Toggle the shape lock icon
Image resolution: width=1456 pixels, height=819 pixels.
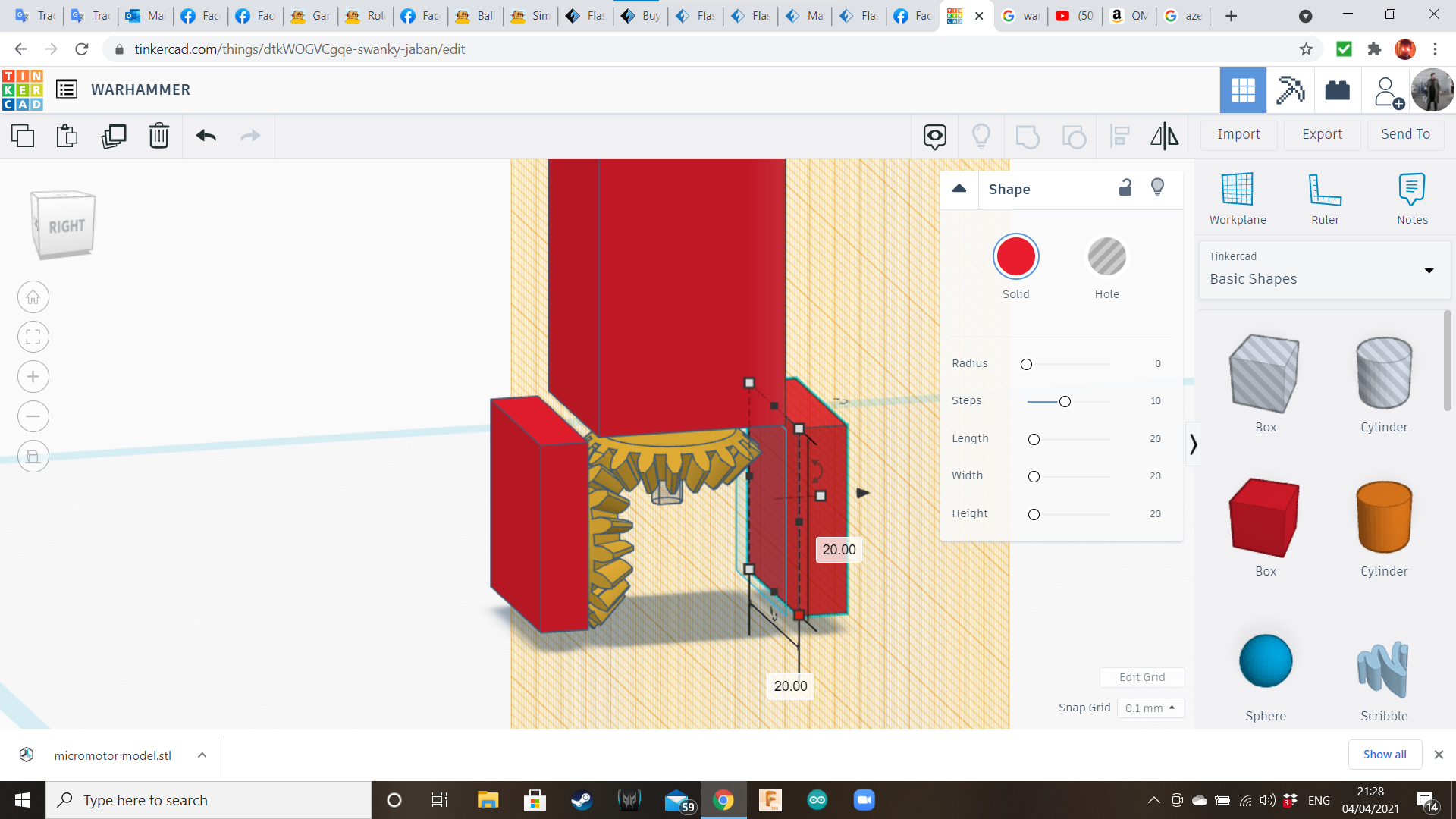pos(1125,188)
